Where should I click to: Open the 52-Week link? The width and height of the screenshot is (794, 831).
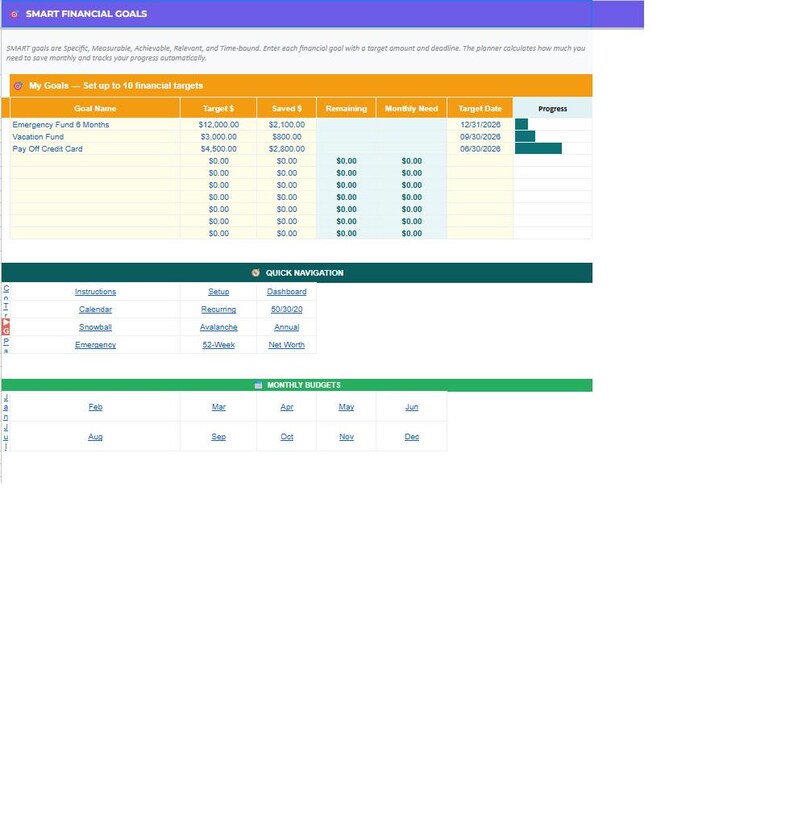(218, 345)
